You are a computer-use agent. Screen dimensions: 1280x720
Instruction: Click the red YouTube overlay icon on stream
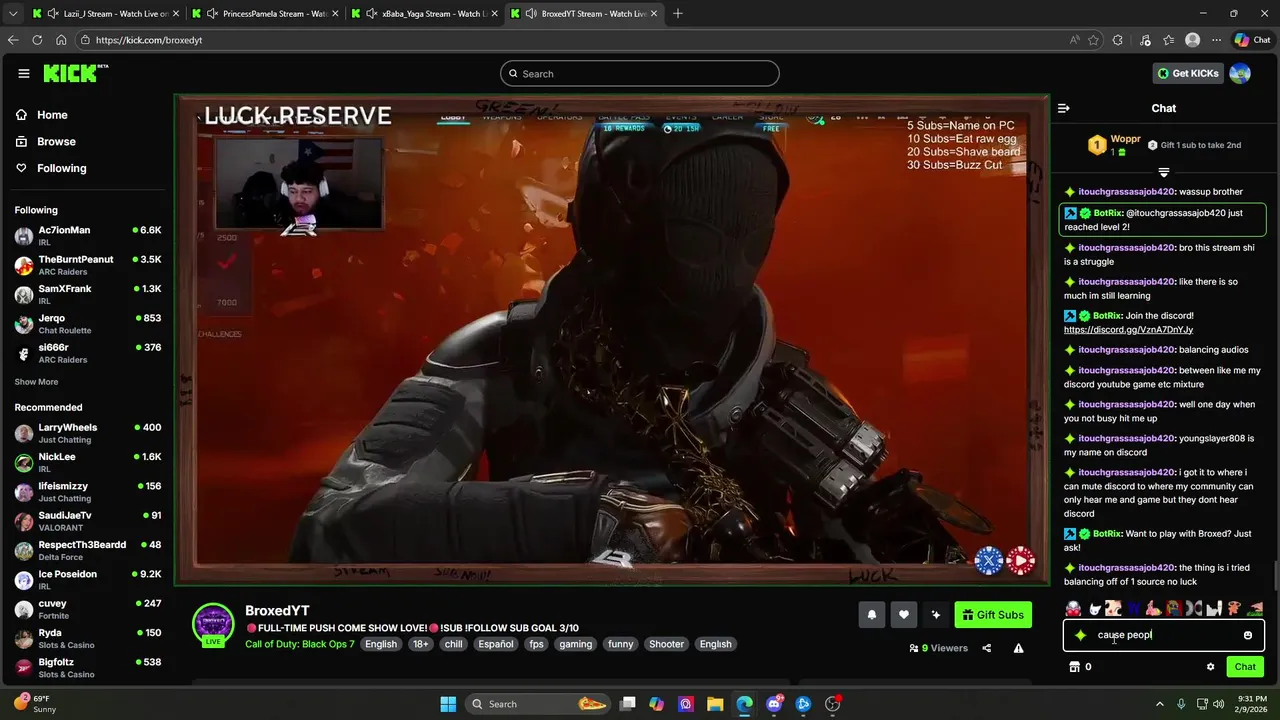(1020, 561)
